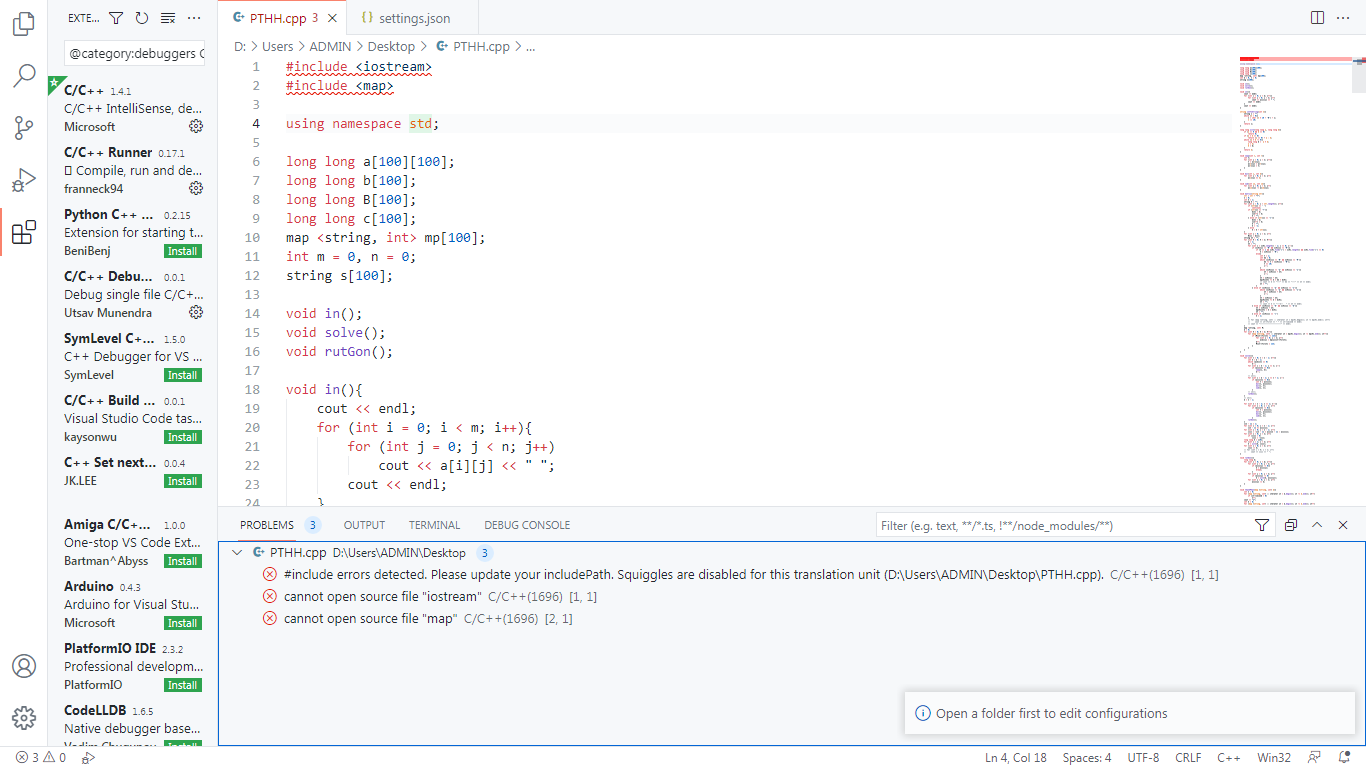
Task: Click the feedback icon in status bar
Action: [x=1315, y=758]
